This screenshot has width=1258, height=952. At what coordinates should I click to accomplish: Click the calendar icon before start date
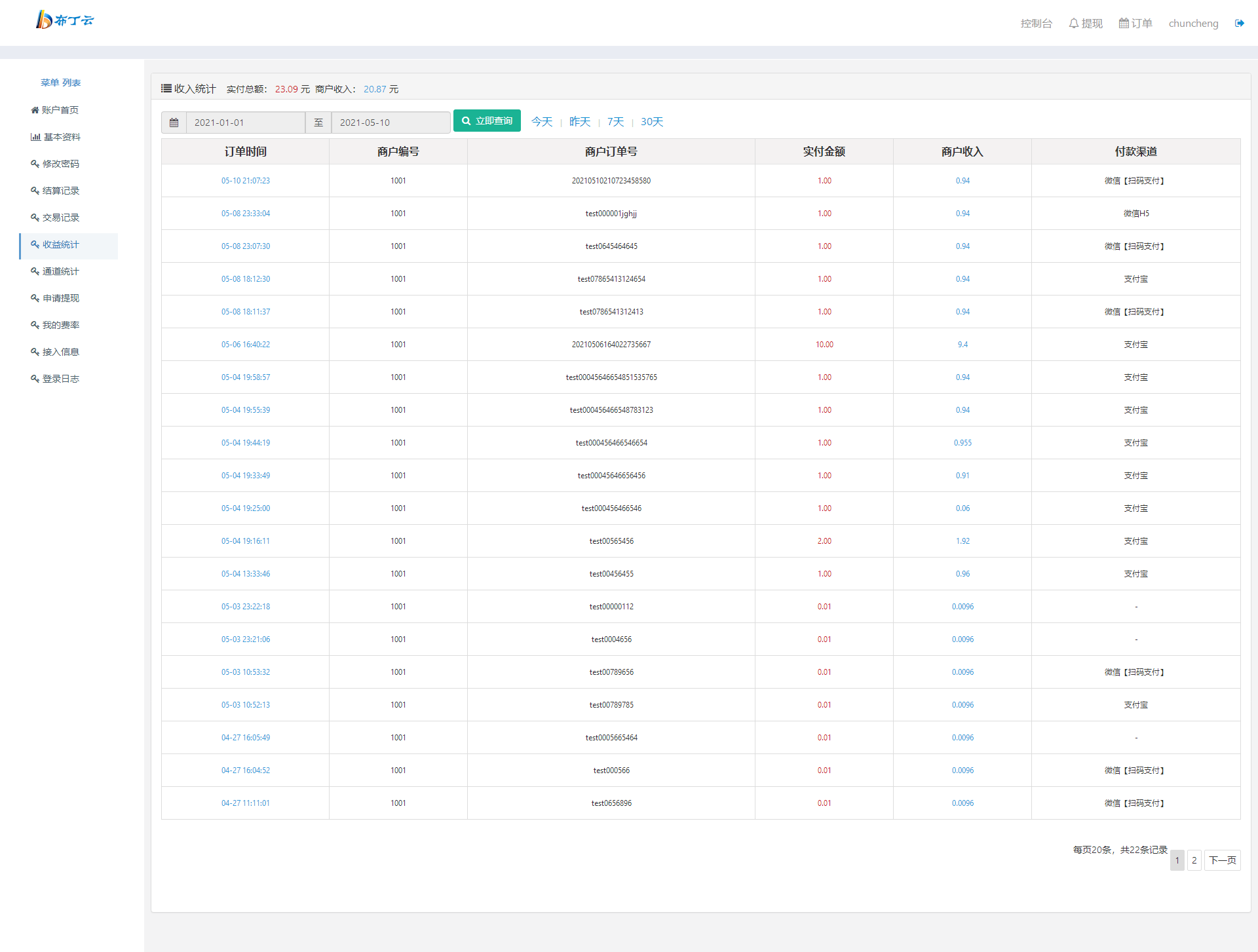click(174, 123)
